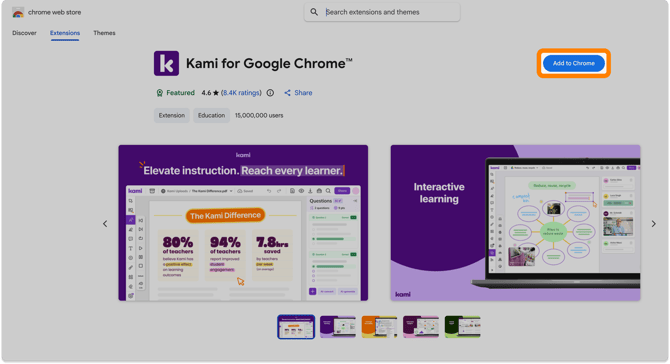Select the fifth green carousel thumbnail

[462, 327]
